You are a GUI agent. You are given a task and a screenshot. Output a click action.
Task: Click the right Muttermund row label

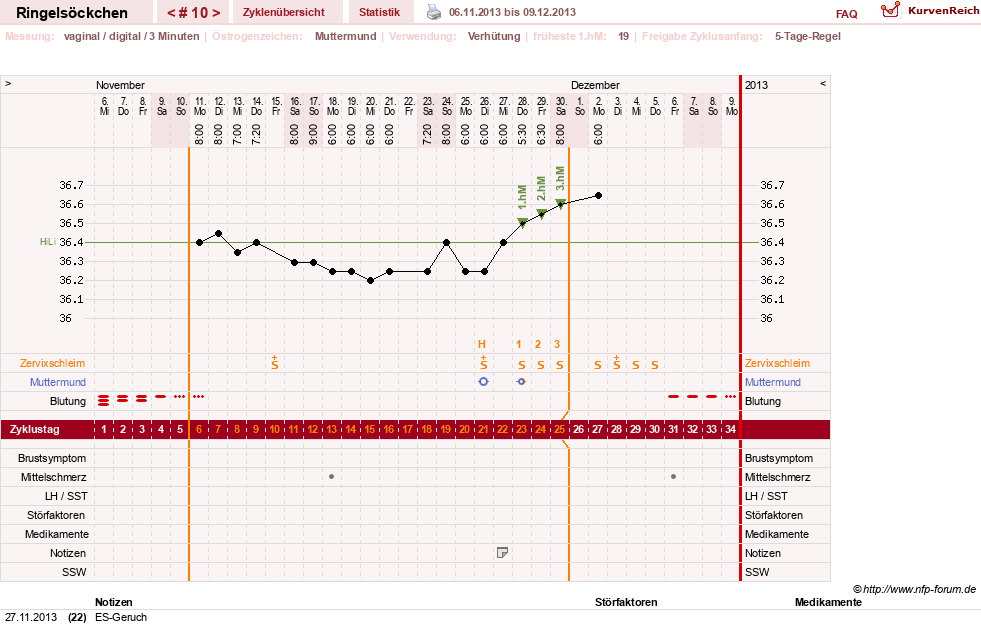[773, 382]
